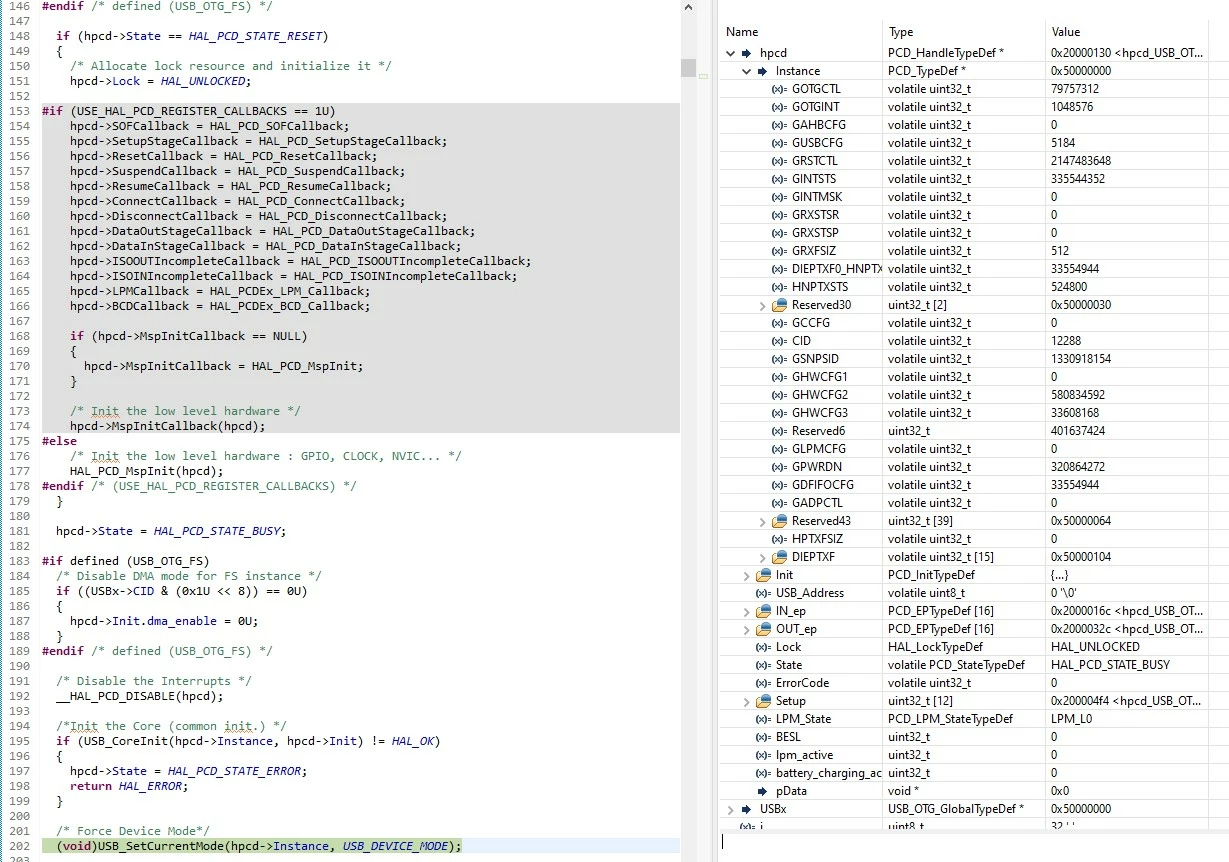Expand the IN_ep array node

tap(747, 611)
